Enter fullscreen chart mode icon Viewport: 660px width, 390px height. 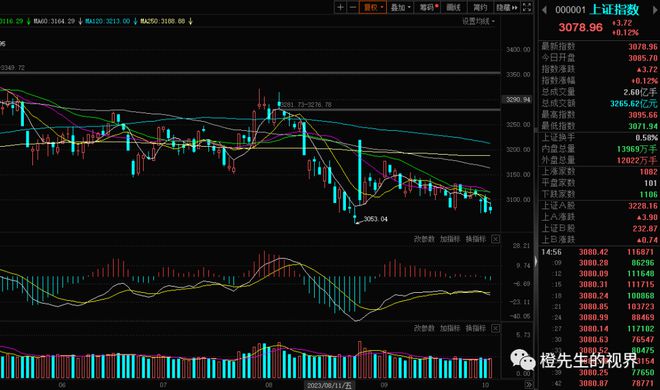(x=527, y=7)
